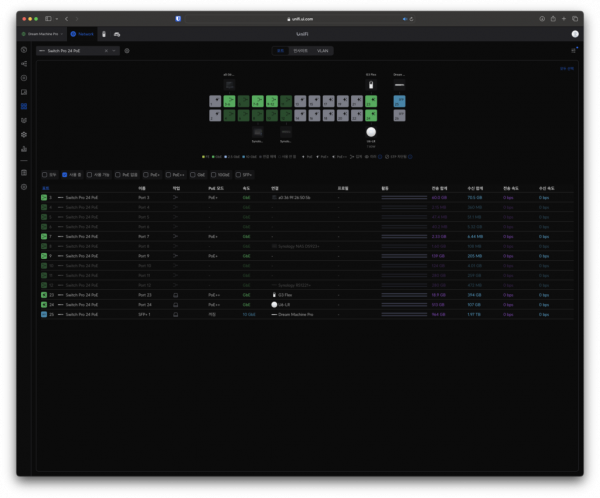The height and width of the screenshot is (498, 600).
Task: Open the topology icon in the left sidebar
Action: coord(24,63)
